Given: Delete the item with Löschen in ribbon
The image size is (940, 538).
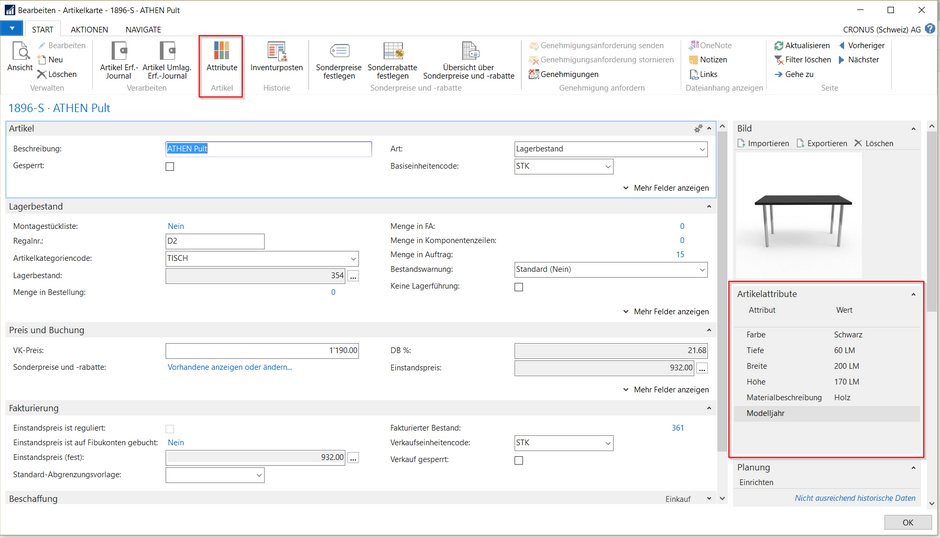Looking at the screenshot, I should pyautogui.click(x=57, y=74).
